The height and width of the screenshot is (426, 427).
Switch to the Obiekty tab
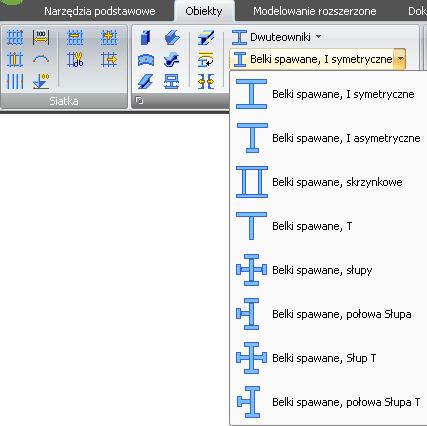pos(204,11)
